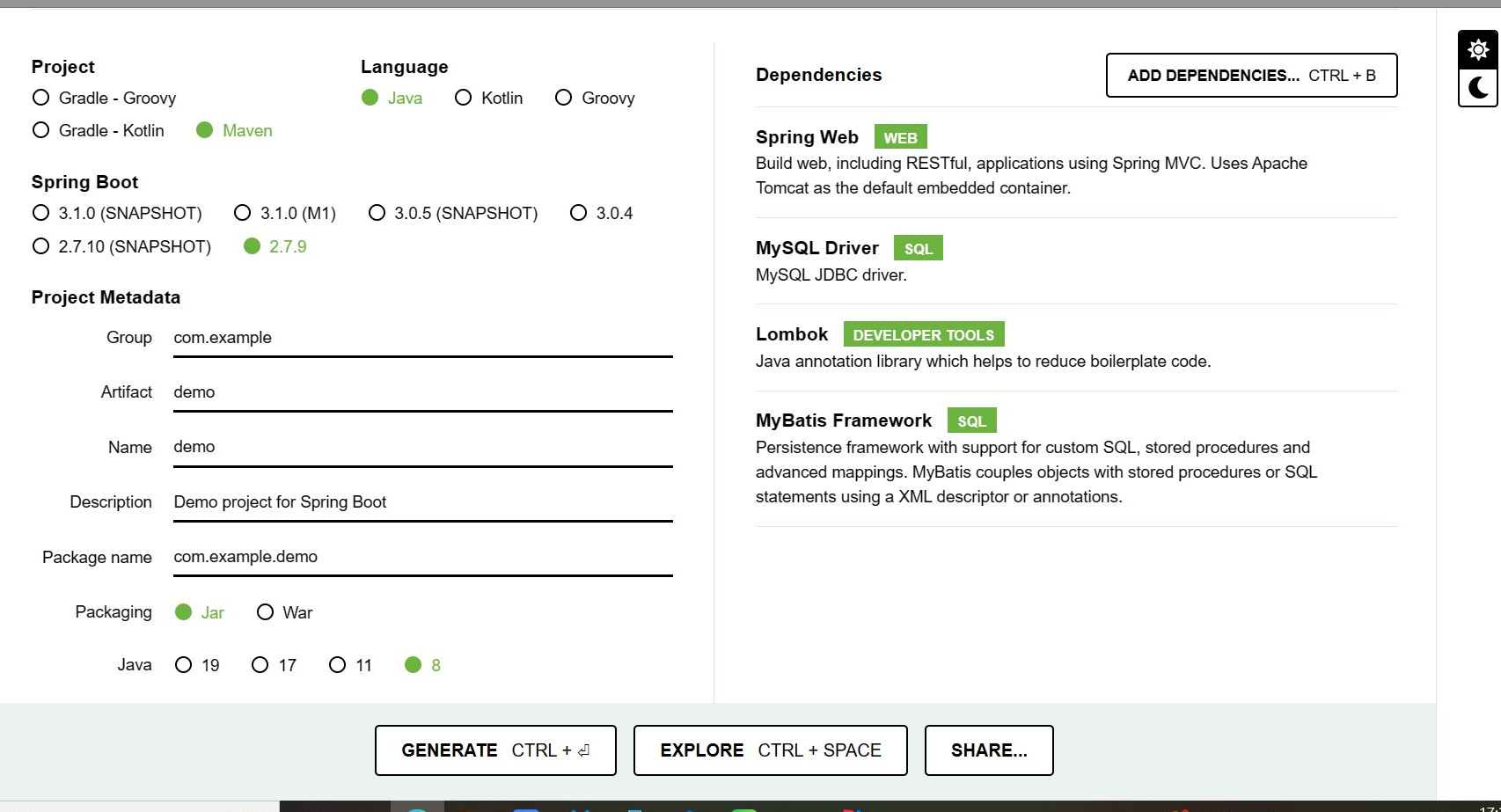Viewport: 1501px width, 812px height.
Task: Select the Lombok dependency
Action: pyautogui.click(x=1076, y=347)
